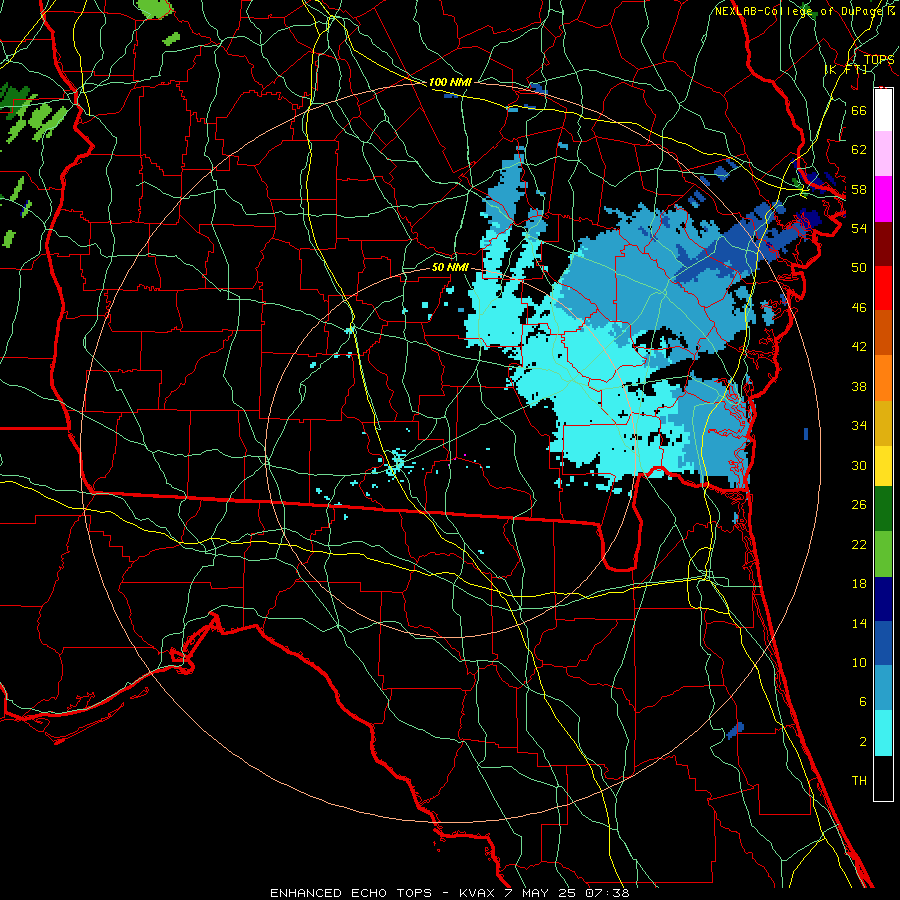The width and height of the screenshot is (900, 900).
Task: Click the "50 NMI" range ring label
Action: pyautogui.click(x=450, y=267)
